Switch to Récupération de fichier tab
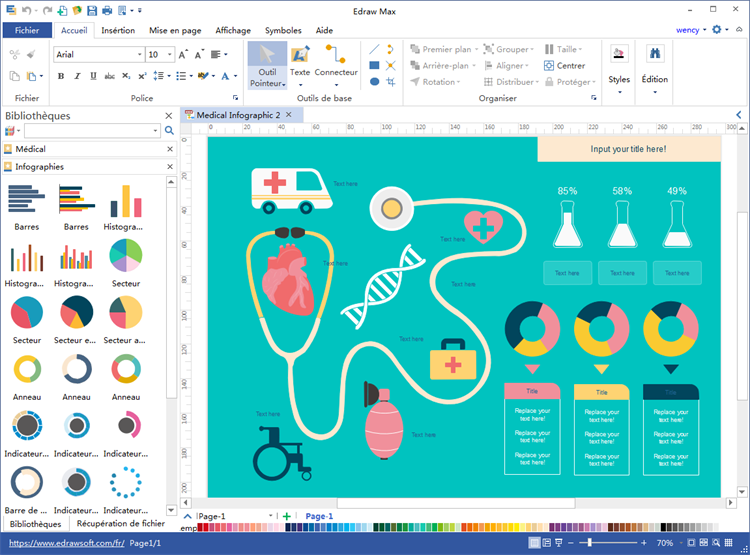The image size is (750, 555). (x=121, y=523)
